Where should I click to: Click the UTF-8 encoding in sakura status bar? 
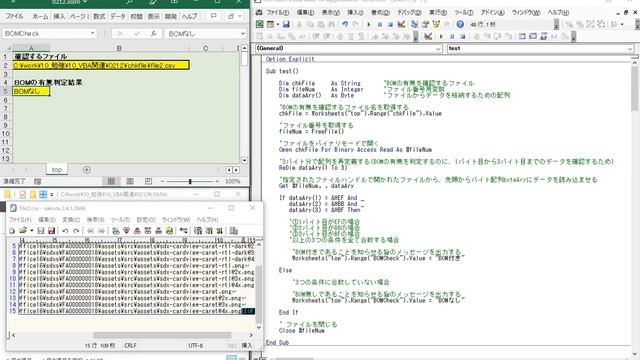click(x=196, y=345)
